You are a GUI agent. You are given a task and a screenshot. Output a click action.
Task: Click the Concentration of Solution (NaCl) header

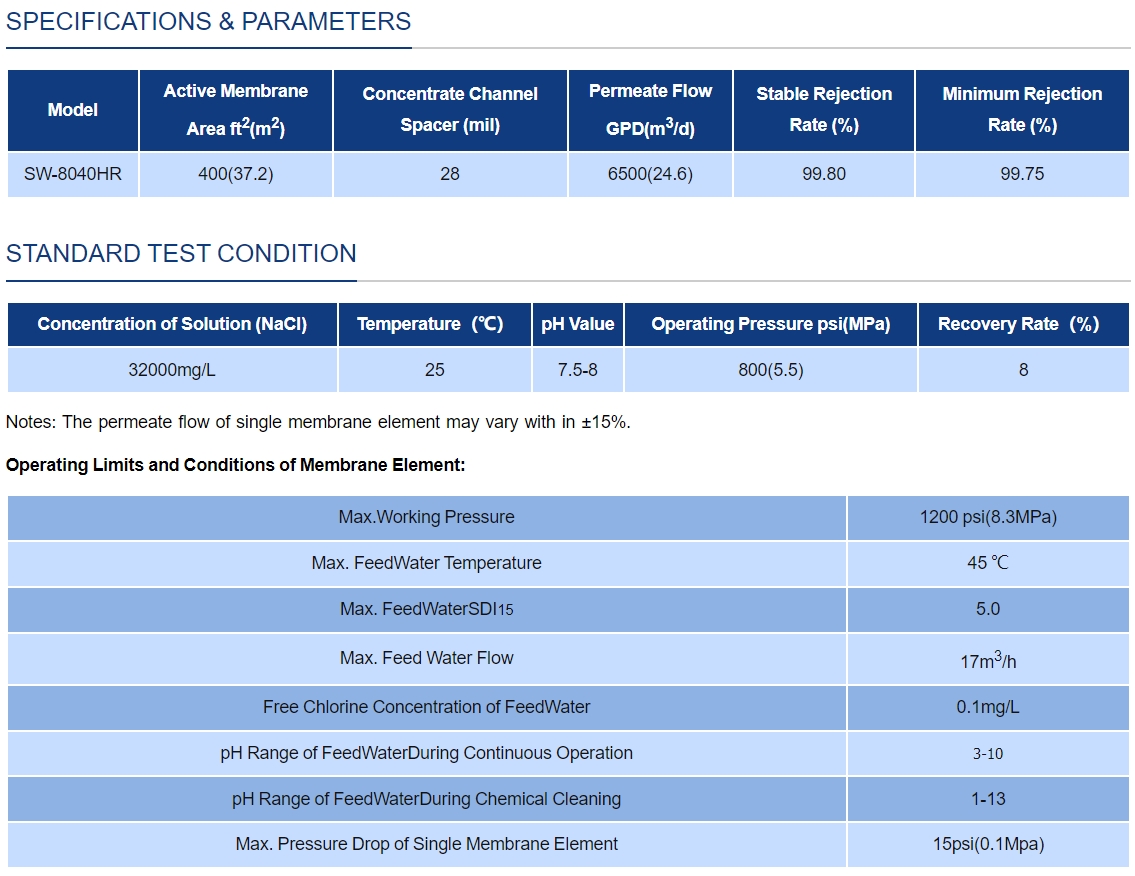click(172, 324)
